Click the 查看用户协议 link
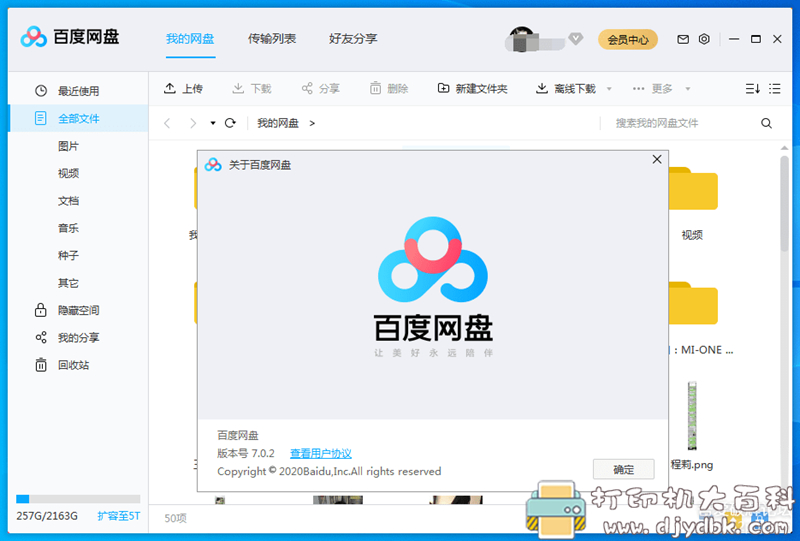800x541 pixels. point(320,453)
